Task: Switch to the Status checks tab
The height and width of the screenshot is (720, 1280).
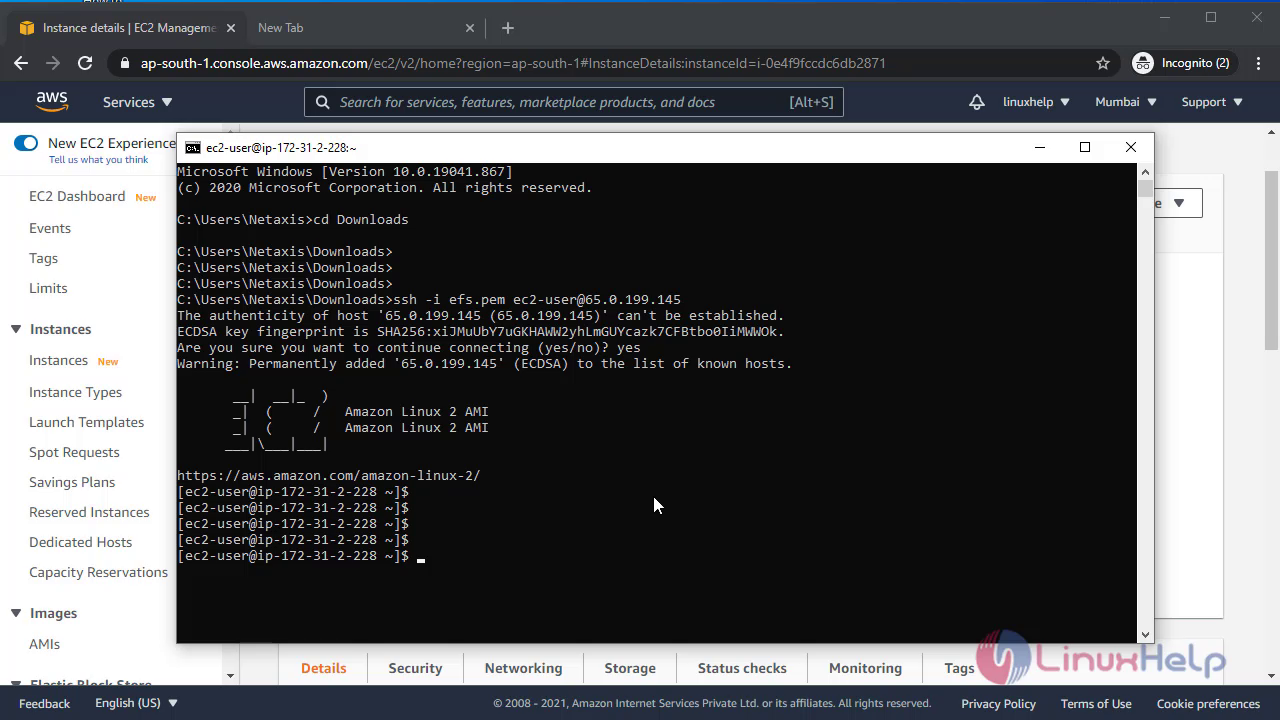Action: [x=742, y=668]
